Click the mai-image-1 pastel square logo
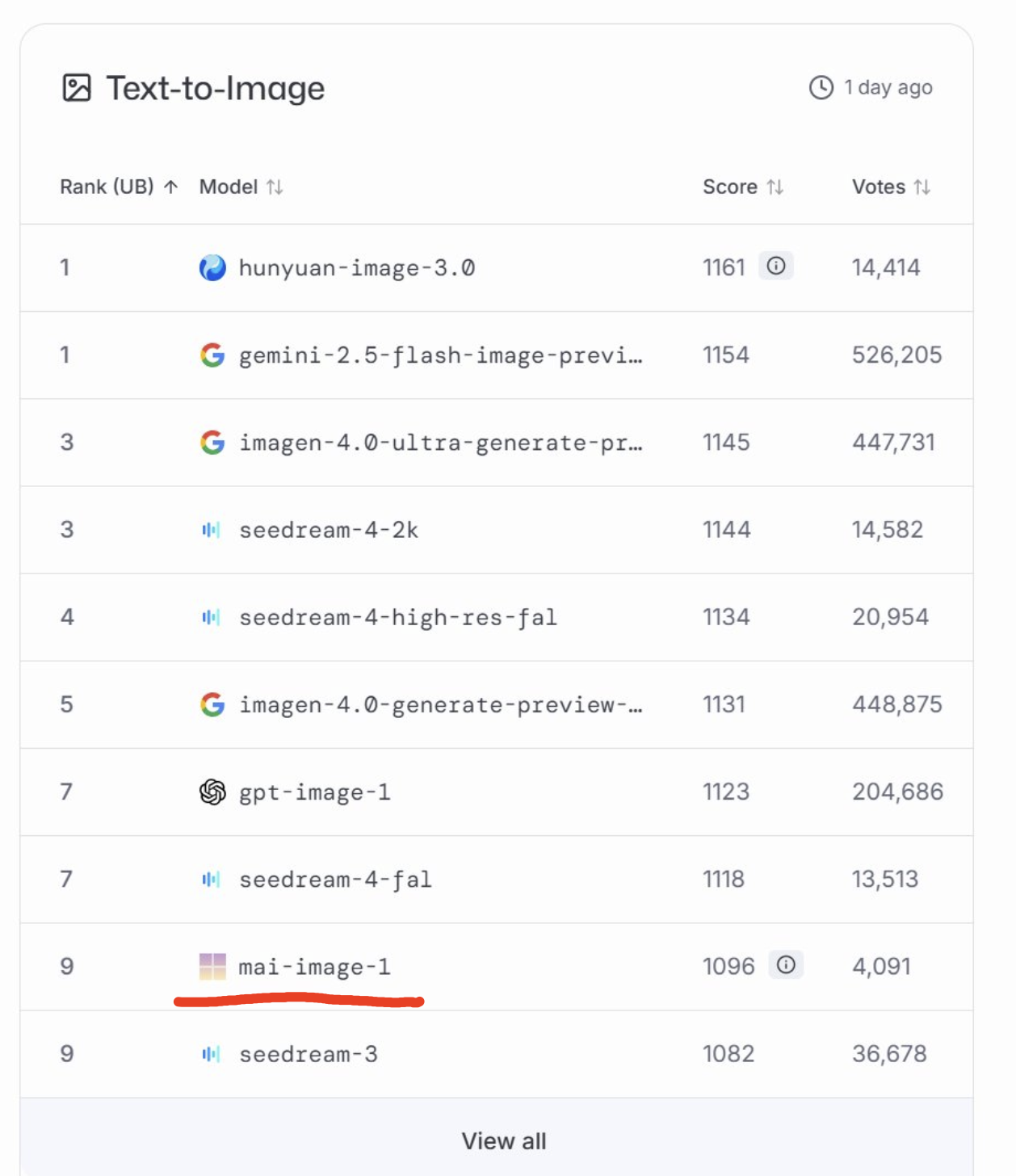Image resolution: width=1016 pixels, height=1176 pixels. pyautogui.click(x=212, y=966)
